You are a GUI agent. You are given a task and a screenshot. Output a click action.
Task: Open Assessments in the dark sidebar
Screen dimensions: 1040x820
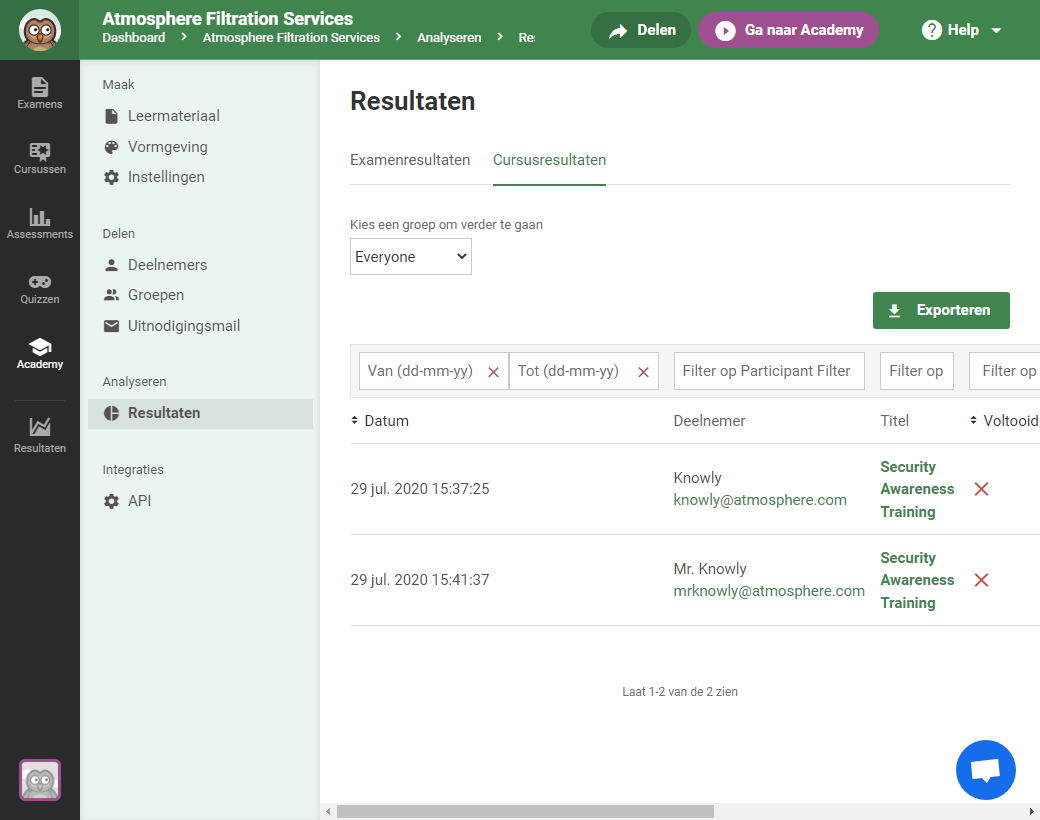click(x=40, y=223)
